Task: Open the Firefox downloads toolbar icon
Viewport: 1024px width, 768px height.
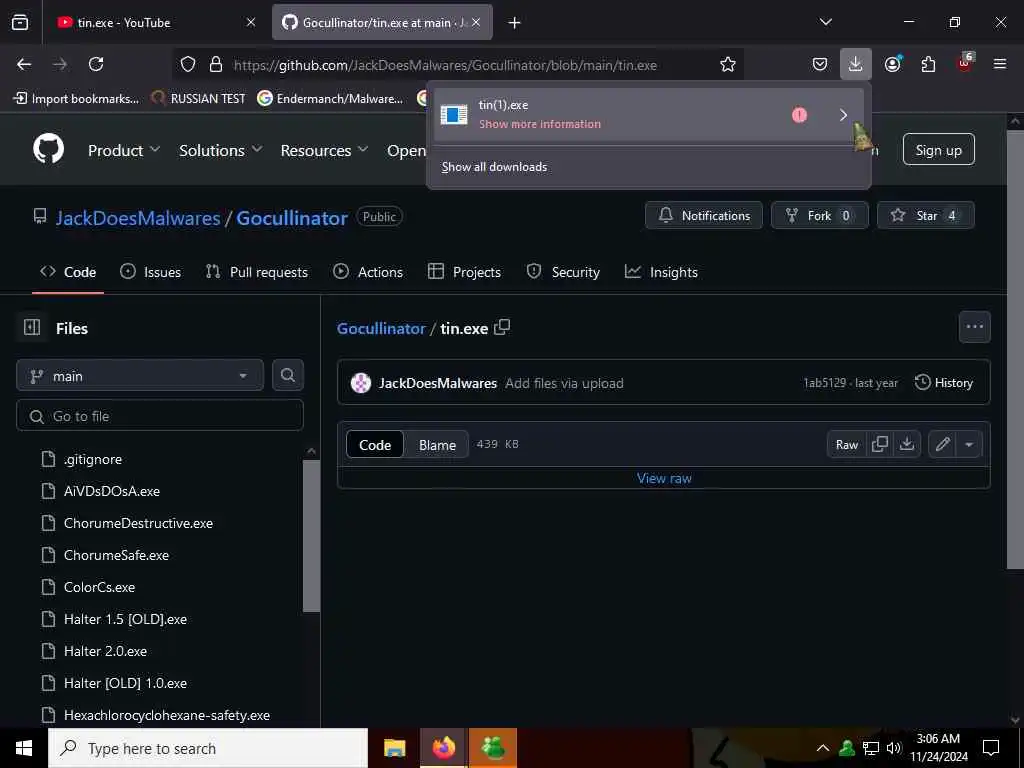Action: [x=856, y=64]
